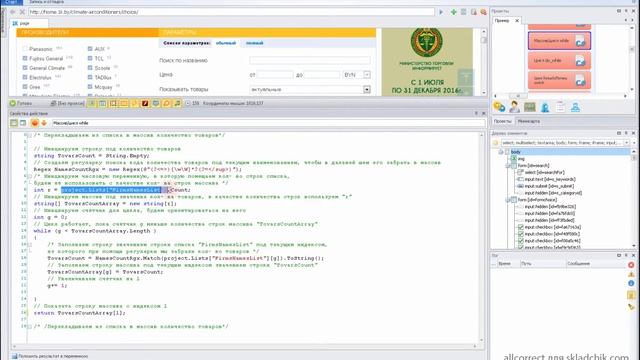
Task: Toggle the Gree checkbox
Action: tap(25, 87)
